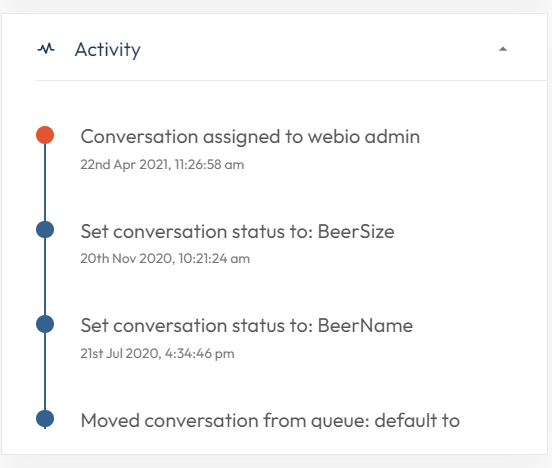Select the blue dot beside Moved conversation entry

(x=45, y=419)
